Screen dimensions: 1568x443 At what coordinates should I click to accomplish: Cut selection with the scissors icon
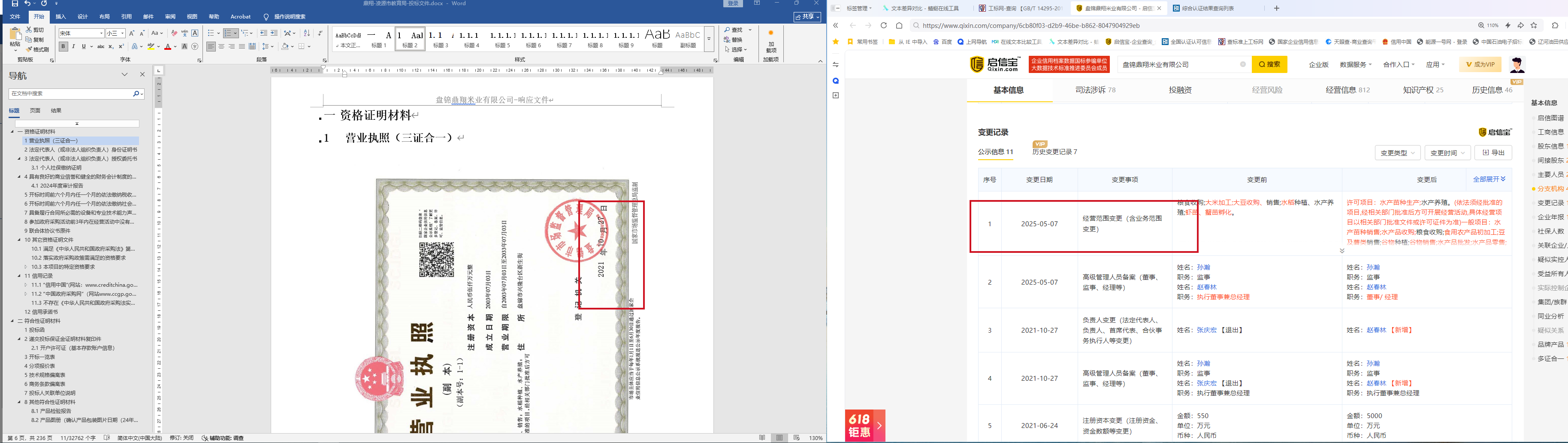coord(35,30)
